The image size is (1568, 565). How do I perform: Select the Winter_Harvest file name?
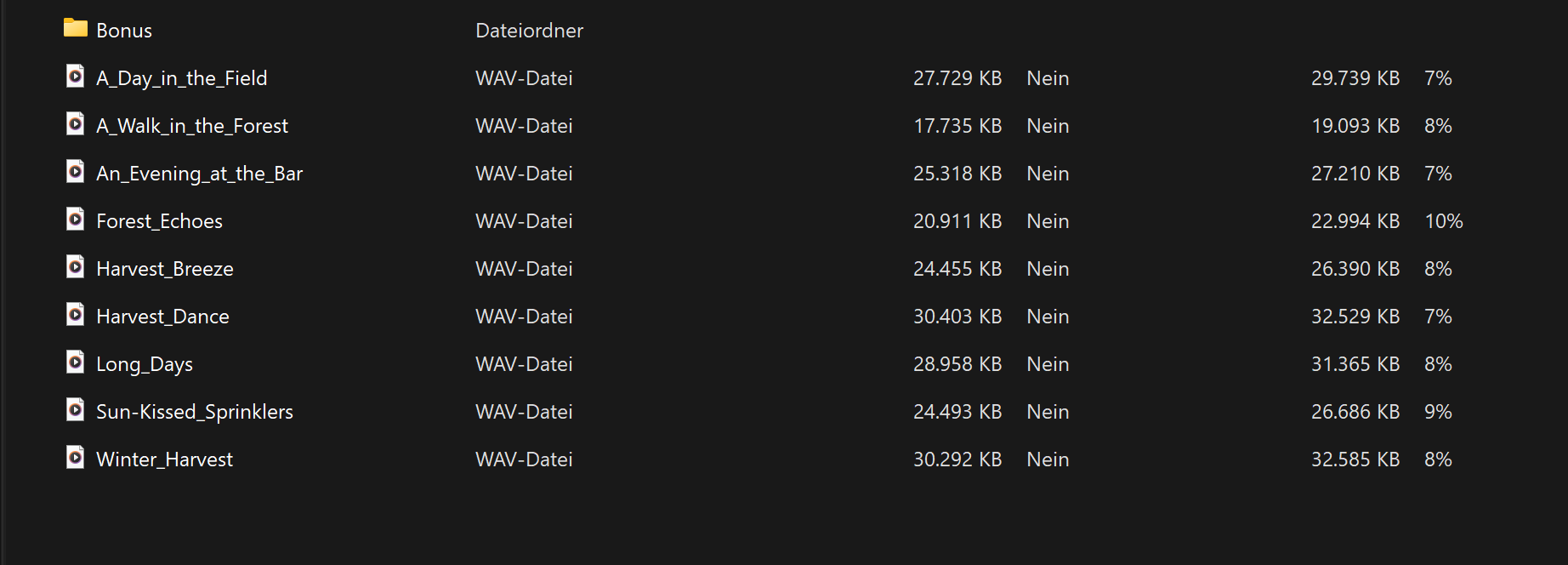pyautogui.click(x=164, y=459)
